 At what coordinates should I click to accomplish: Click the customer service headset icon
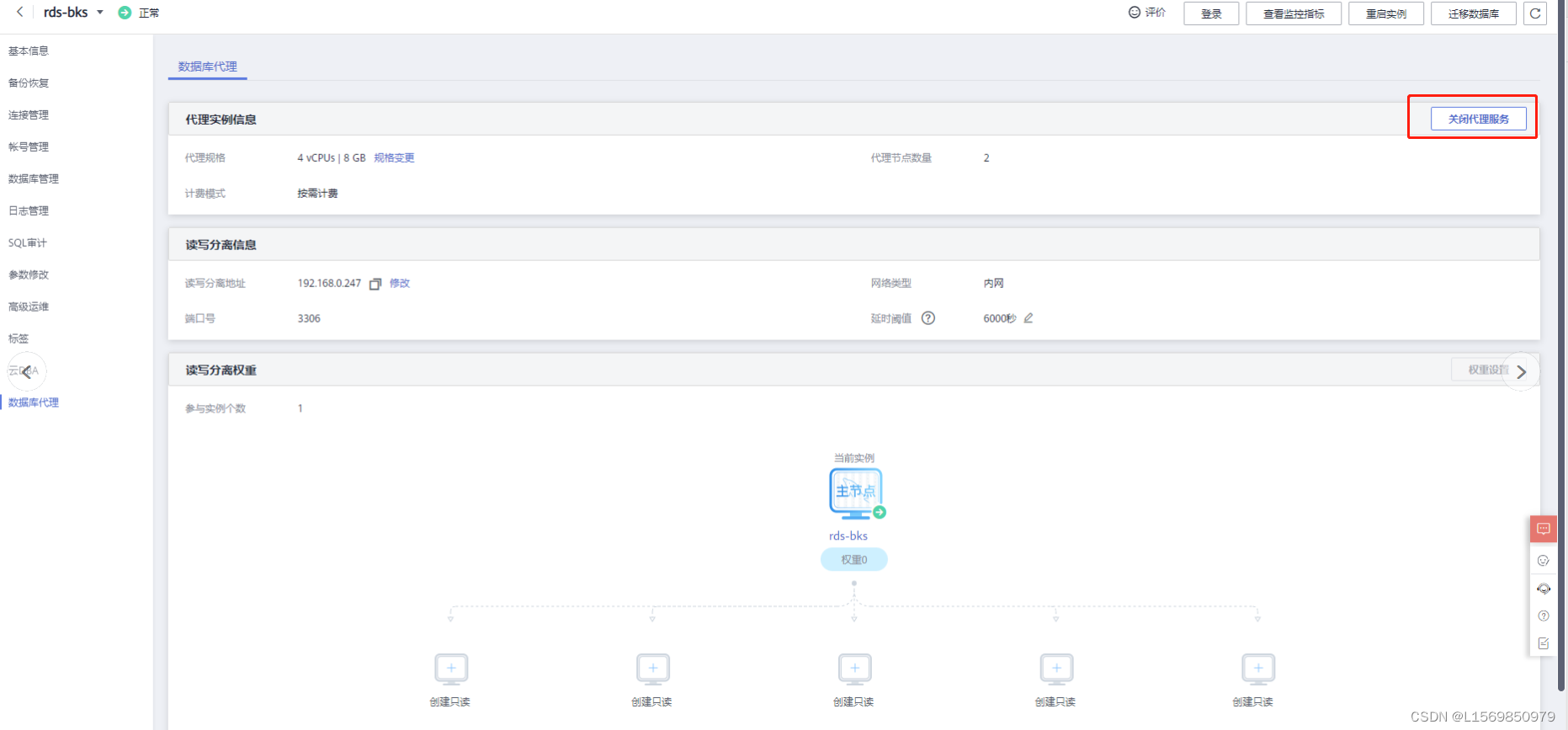(1543, 589)
